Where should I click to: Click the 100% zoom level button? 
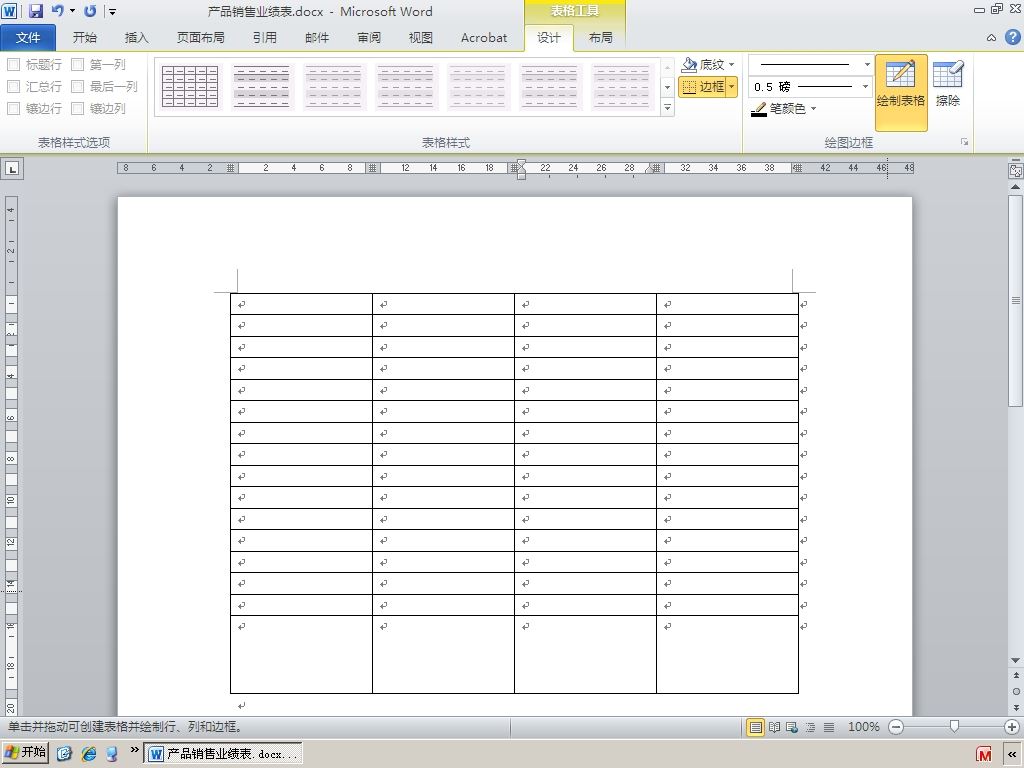(x=863, y=727)
